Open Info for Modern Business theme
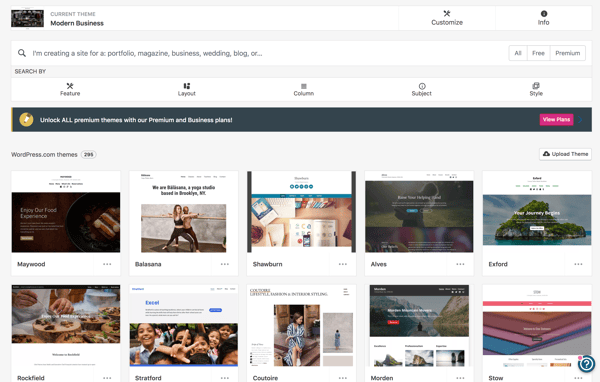Image resolution: width=600 pixels, height=382 pixels. [x=543, y=18]
